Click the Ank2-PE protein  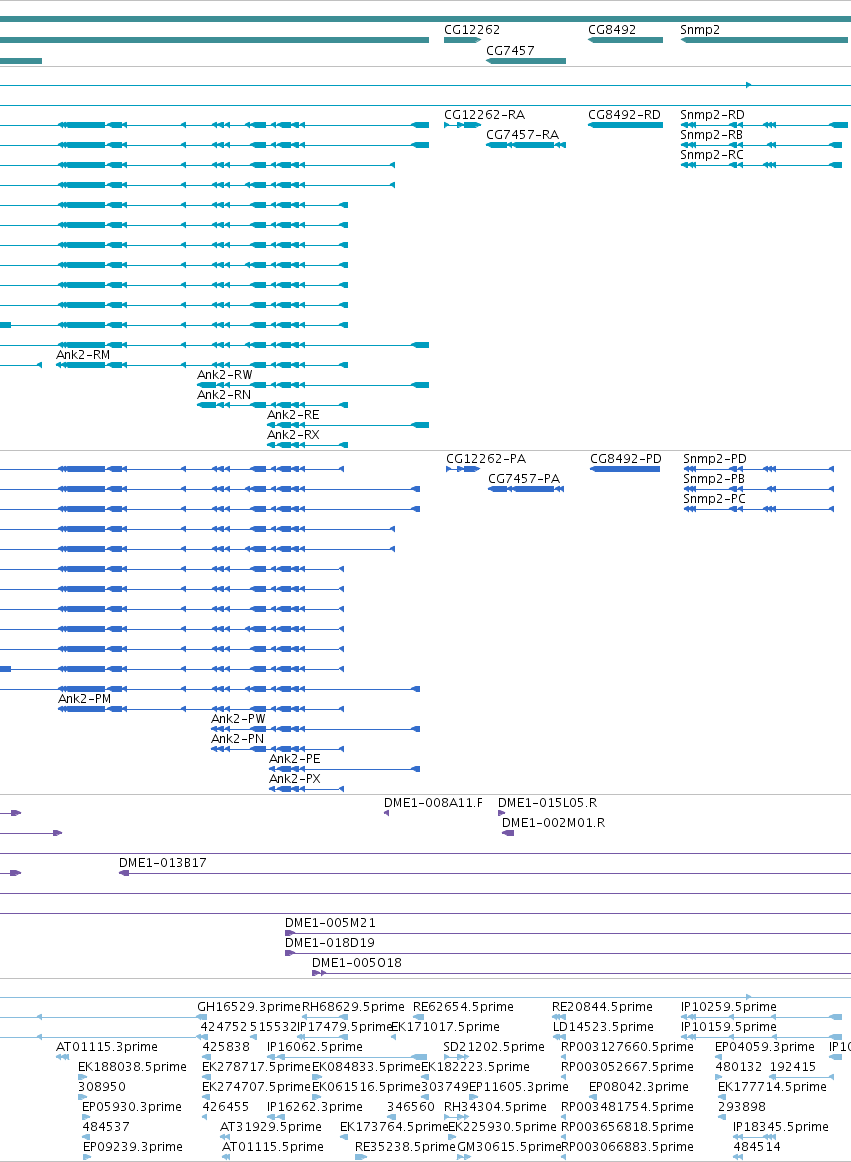click(x=344, y=769)
